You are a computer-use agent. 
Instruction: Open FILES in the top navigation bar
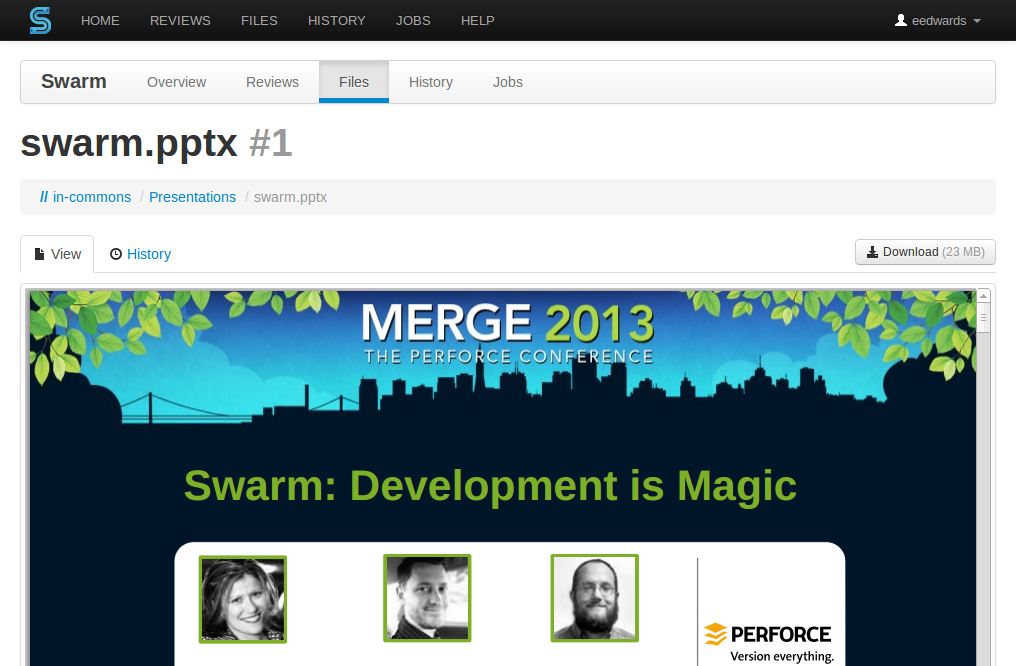coord(259,21)
